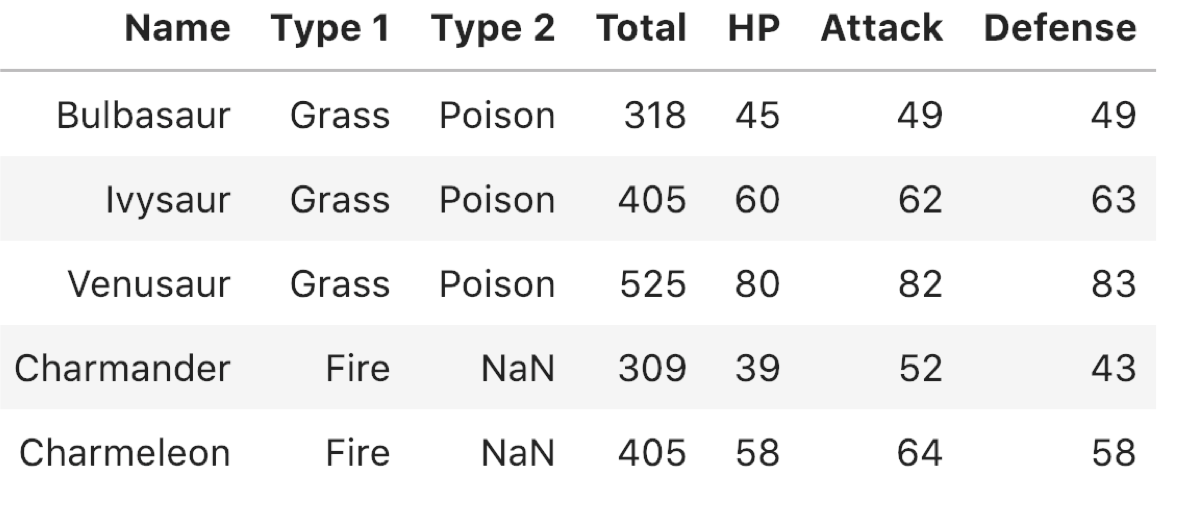Click the Ivysaur name cell

(167, 200)
